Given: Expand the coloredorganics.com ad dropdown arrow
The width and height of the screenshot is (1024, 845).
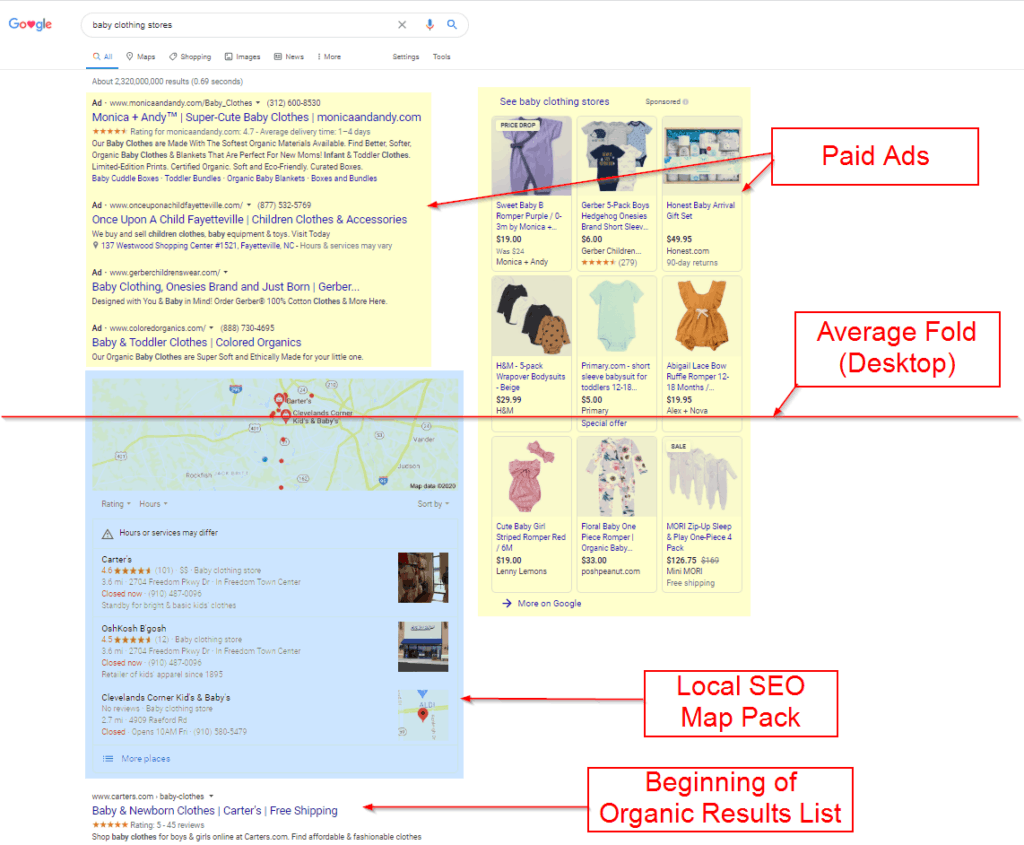Looking at the screenshot, I should coord(212,328).
